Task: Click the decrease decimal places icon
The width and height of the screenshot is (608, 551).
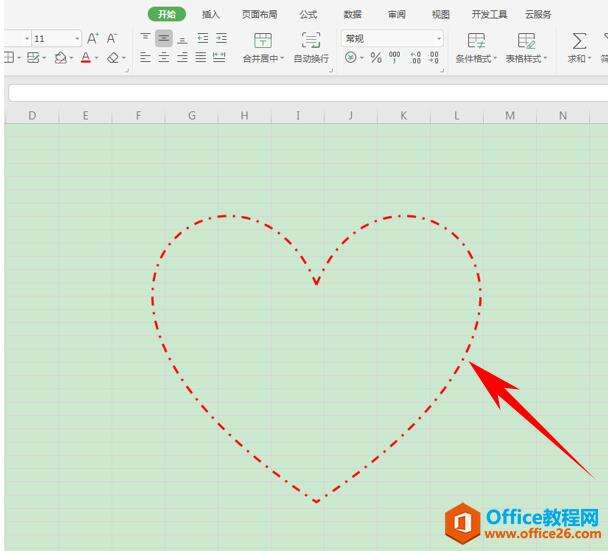Action: pos(434,58)
